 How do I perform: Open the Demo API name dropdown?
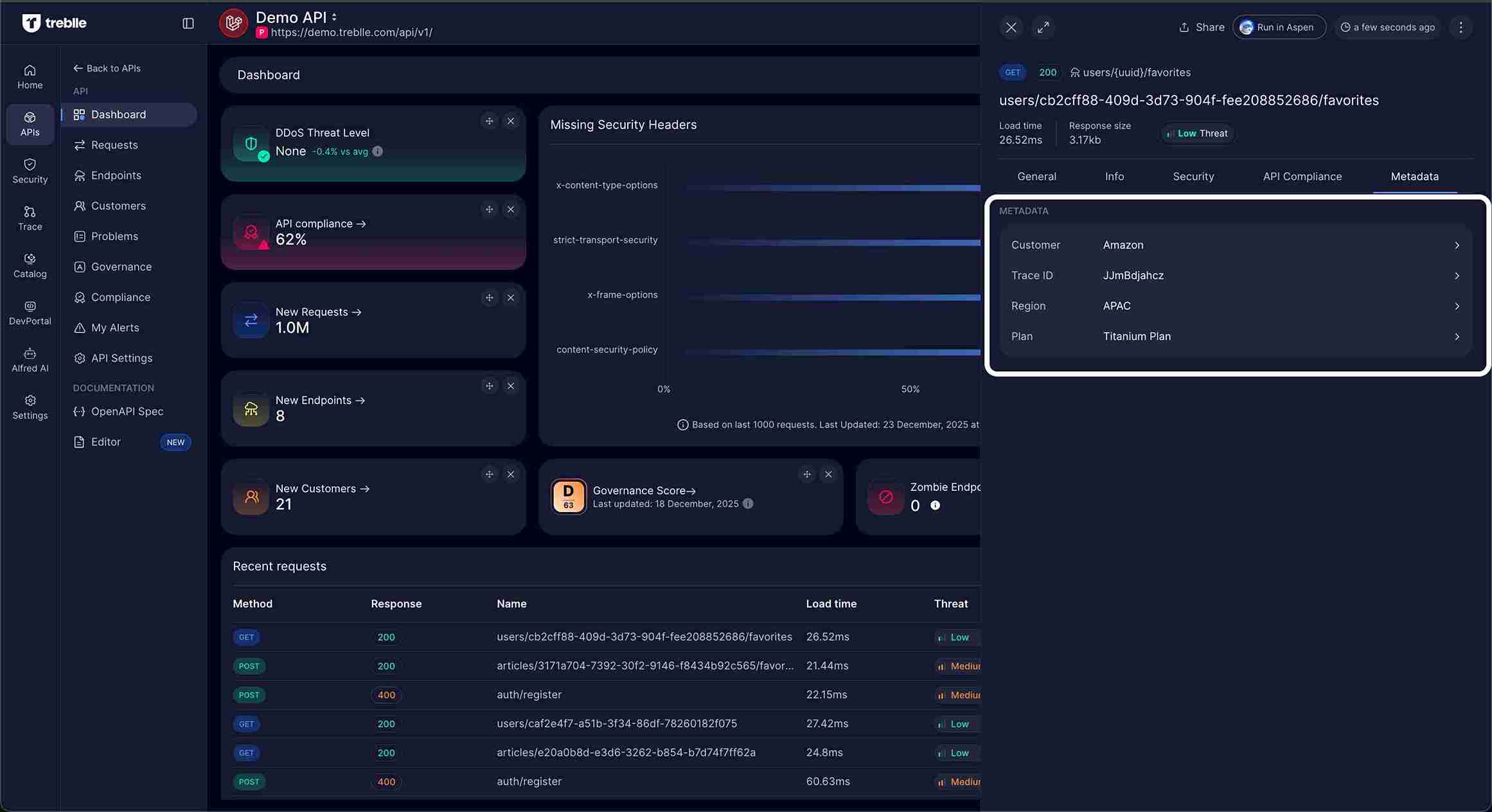coord(335,17)
